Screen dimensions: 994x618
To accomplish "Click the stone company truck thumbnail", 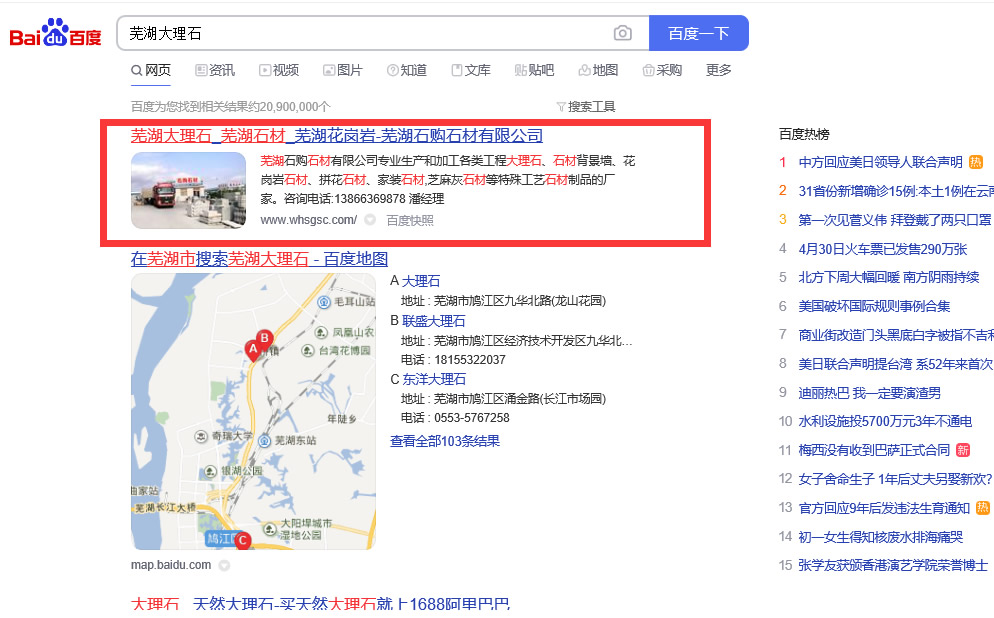I will 188,190.
